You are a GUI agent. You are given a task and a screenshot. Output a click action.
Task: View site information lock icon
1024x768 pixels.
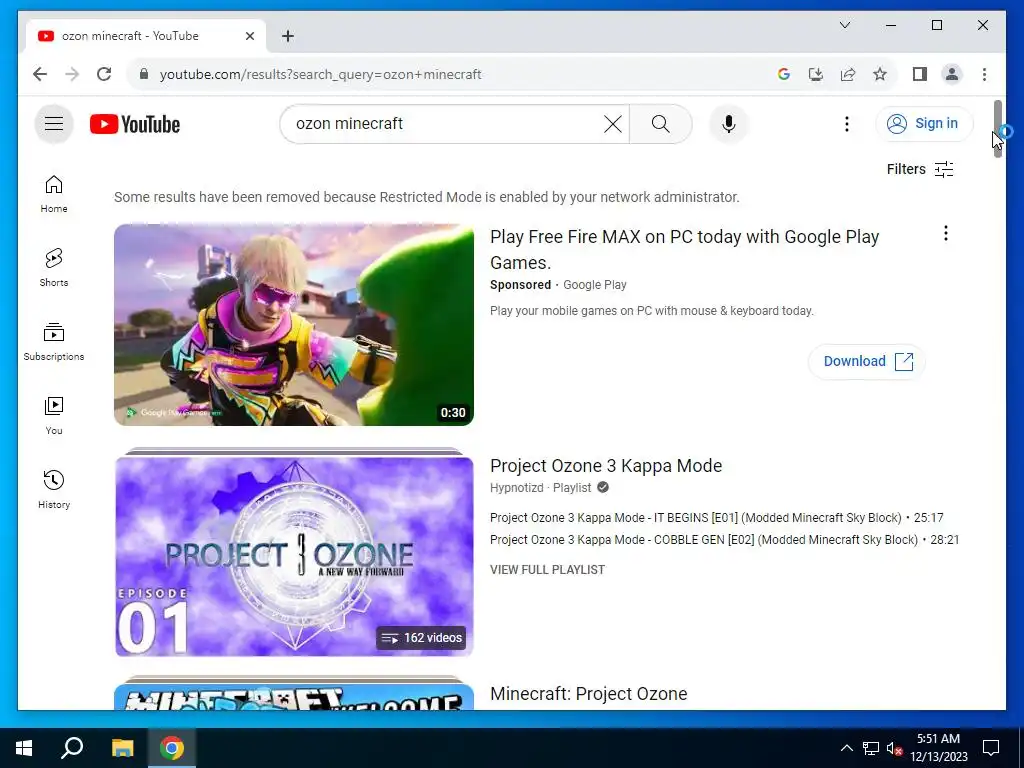pos(144,74)
